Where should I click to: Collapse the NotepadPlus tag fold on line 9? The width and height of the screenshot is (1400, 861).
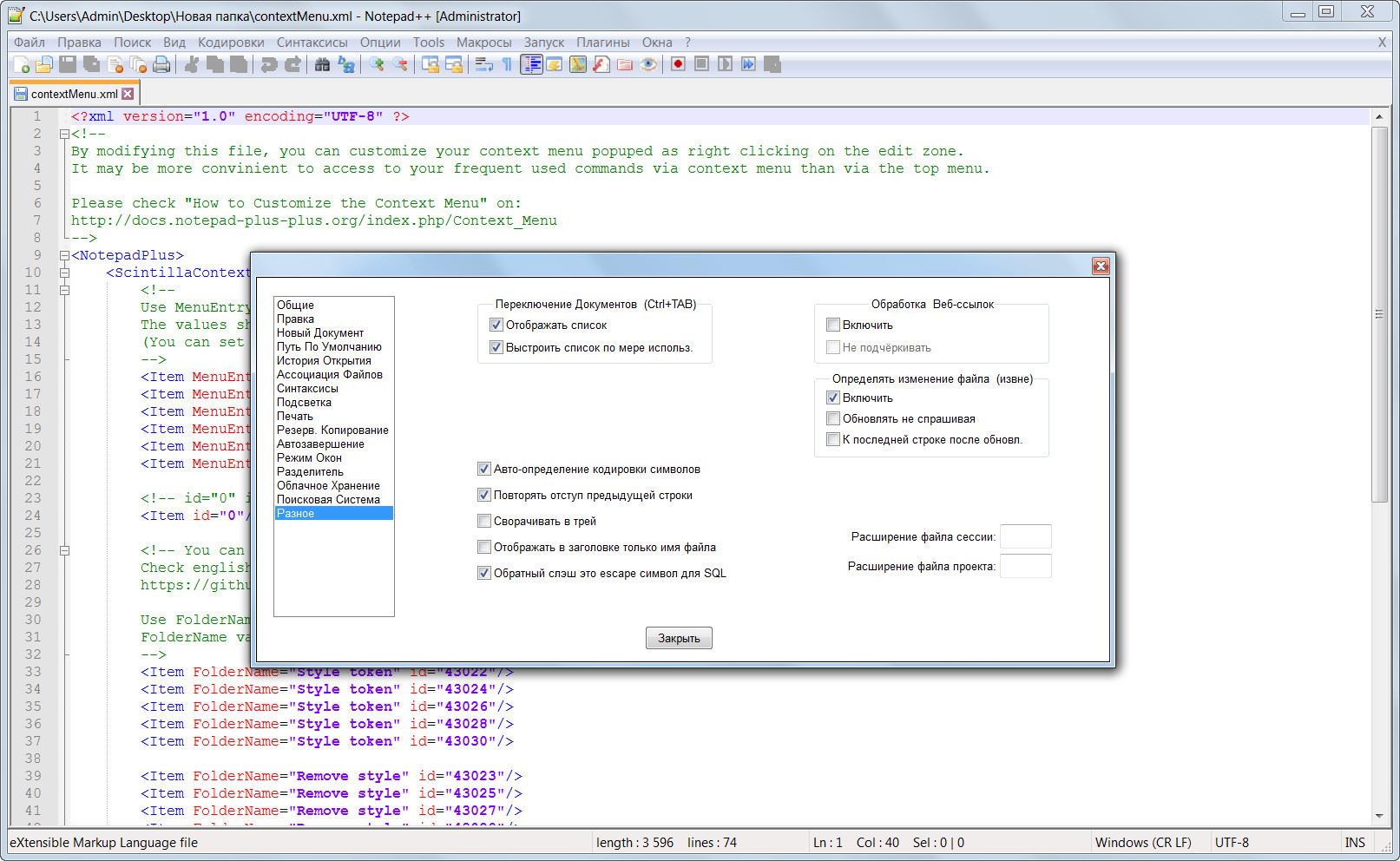pos(64,256)
